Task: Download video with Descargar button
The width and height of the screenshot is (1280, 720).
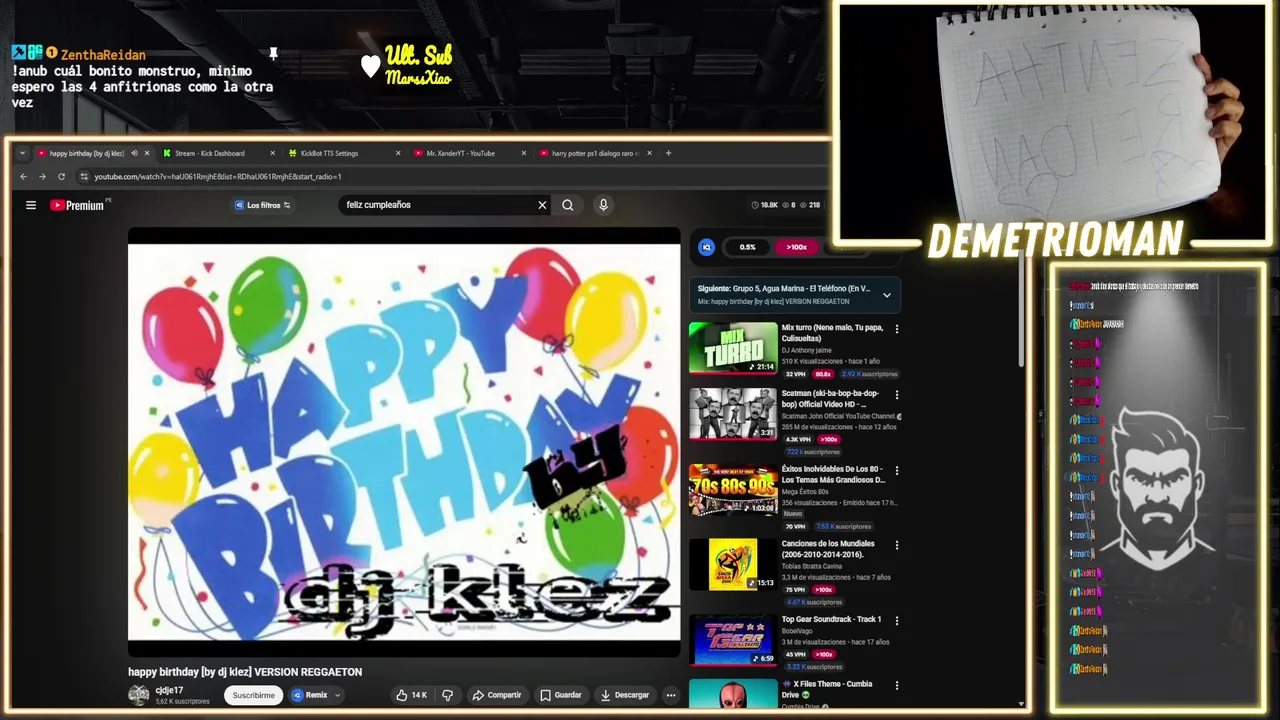Action: click(x=624, y=695)
